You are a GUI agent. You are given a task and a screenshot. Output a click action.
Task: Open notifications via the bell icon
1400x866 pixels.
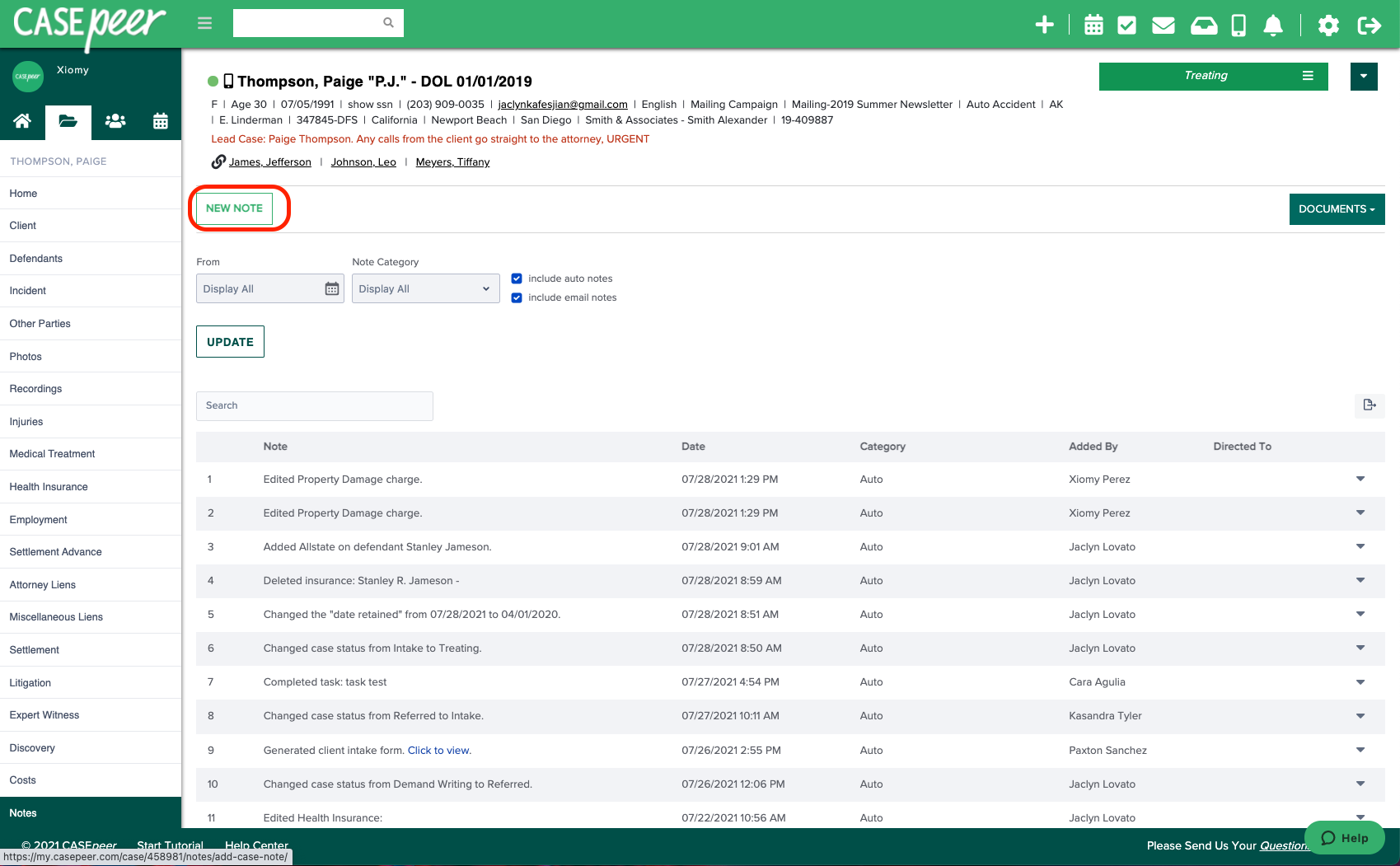tap(1271, 25)
